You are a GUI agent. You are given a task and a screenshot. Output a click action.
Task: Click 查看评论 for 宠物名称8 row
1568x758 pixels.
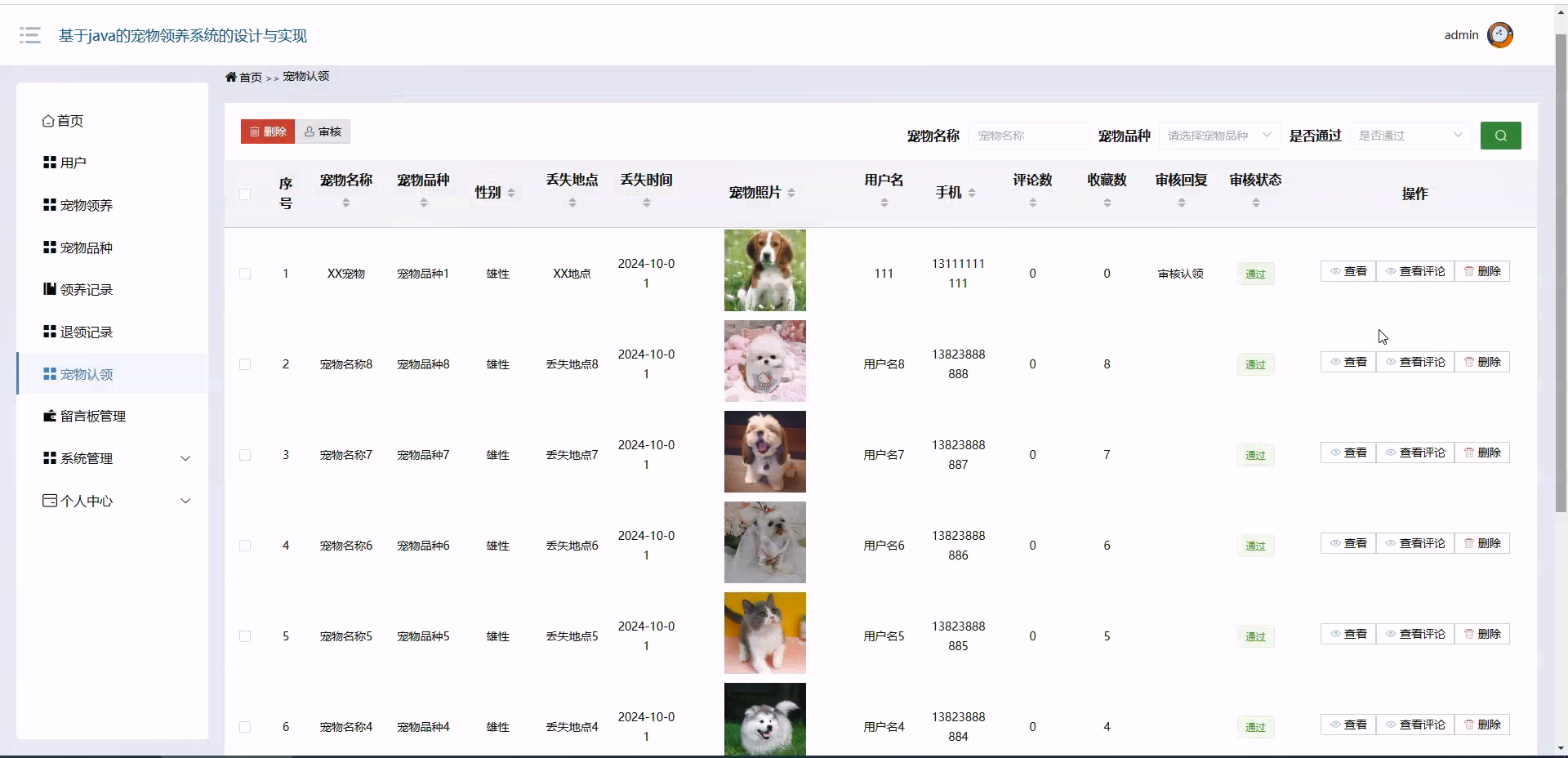coord(1415,362)
